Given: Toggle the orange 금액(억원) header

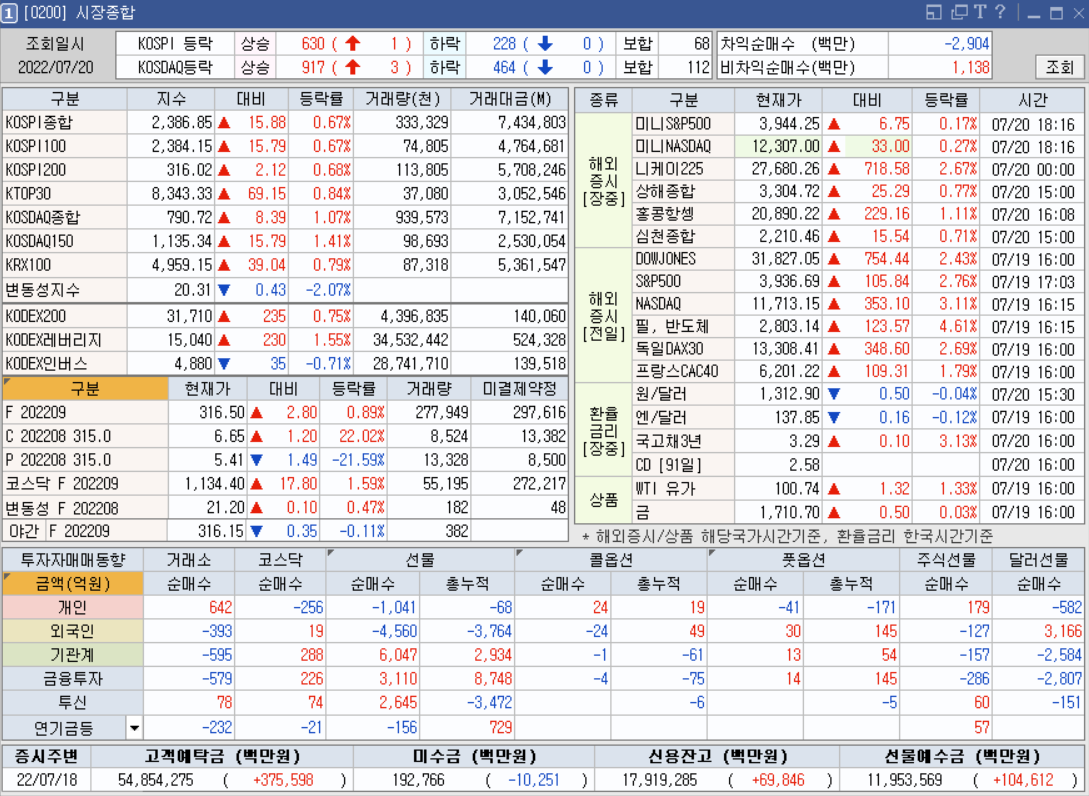Looking at the screenshot, I should [x=73, y=583].
